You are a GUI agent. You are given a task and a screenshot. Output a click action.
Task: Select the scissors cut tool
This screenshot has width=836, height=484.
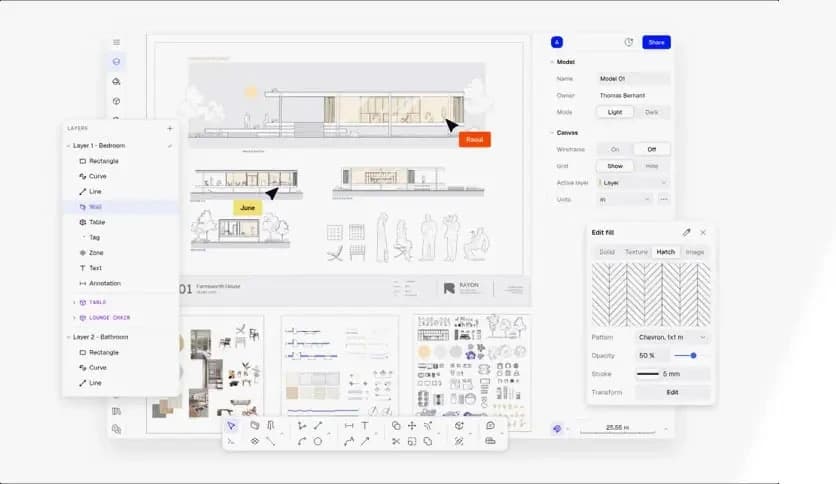(396, 441)
